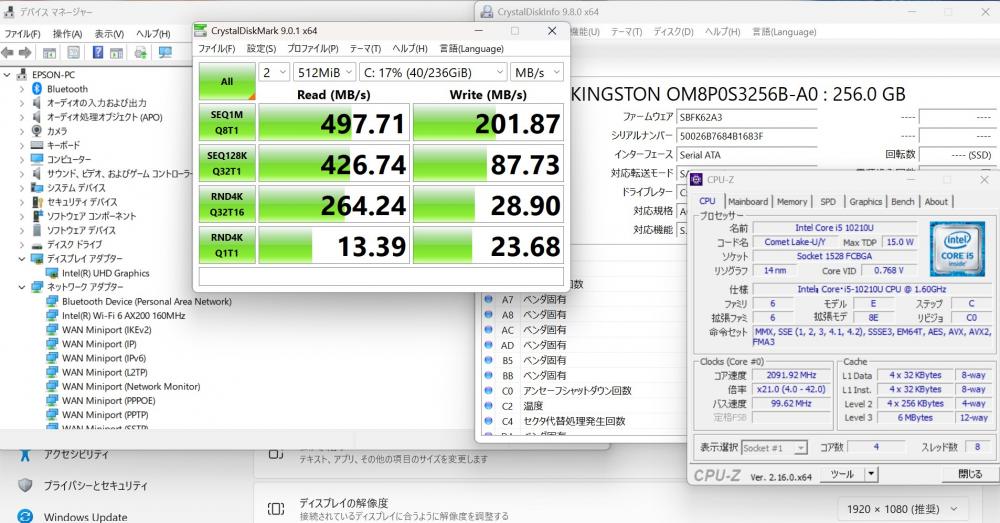The height and width of the screenshot is (523, 1000).
Task: Open the unit dropdown showing MB/s
Action: coord(537,72)
